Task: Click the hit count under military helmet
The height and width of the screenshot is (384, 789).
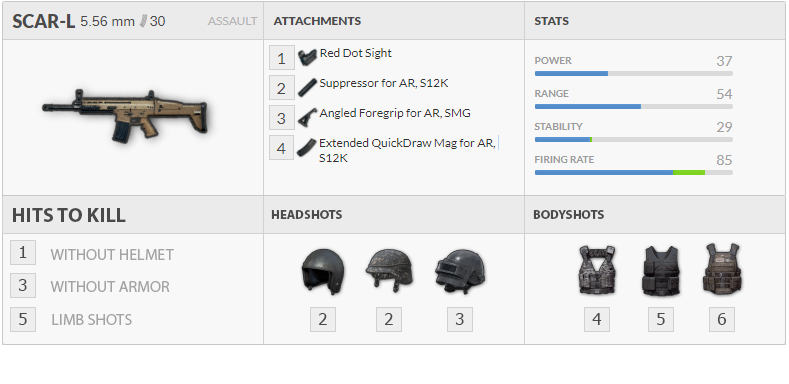Action: pos(389,320)
